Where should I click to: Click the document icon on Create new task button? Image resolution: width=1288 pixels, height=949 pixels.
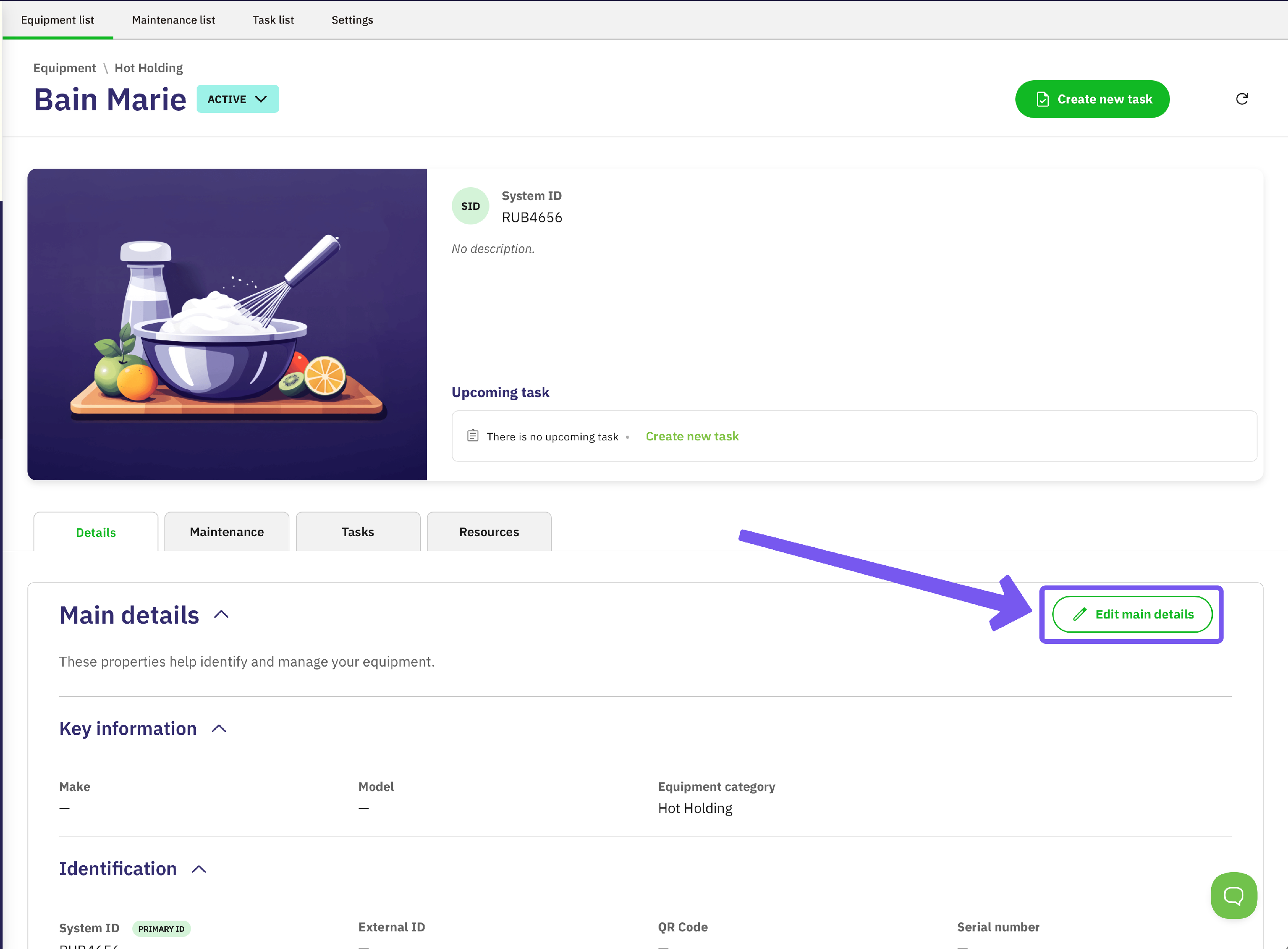(1042, 100)
